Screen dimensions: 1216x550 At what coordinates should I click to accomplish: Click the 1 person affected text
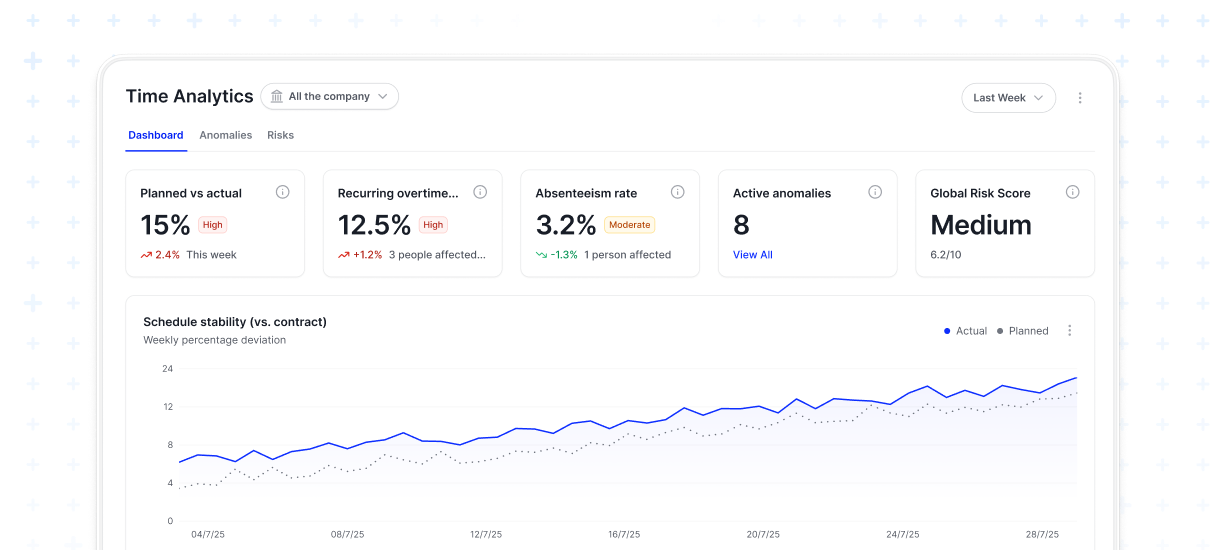point(627,255)
